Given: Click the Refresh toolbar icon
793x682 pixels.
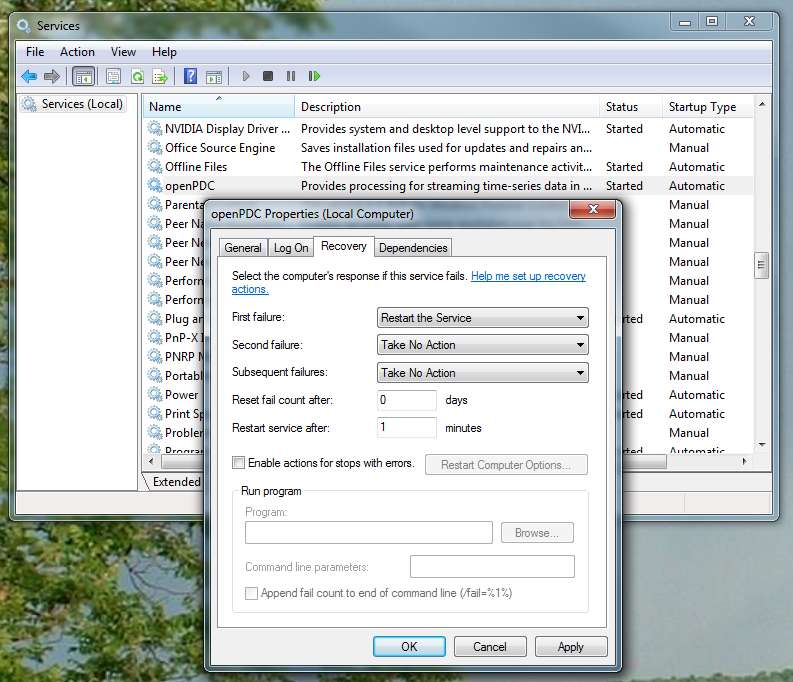Looking at the screenshot, I should (137, 76).
